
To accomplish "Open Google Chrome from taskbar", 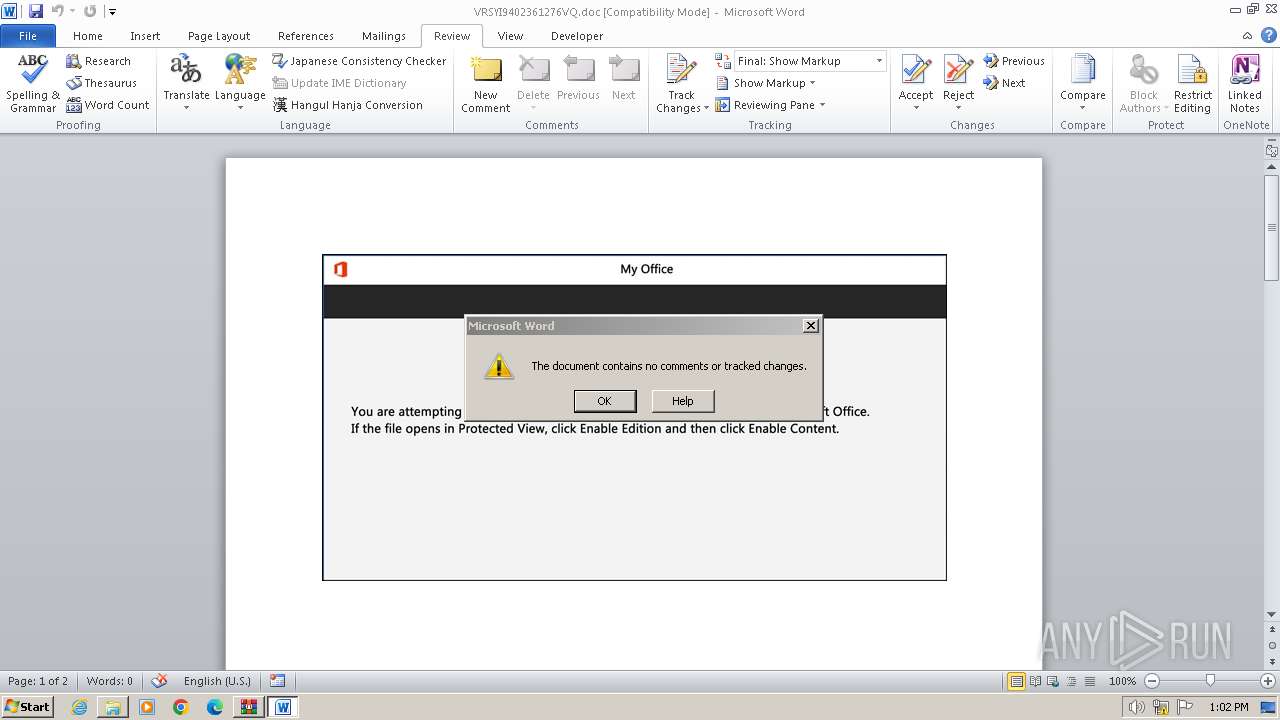I will coord(181,707).
